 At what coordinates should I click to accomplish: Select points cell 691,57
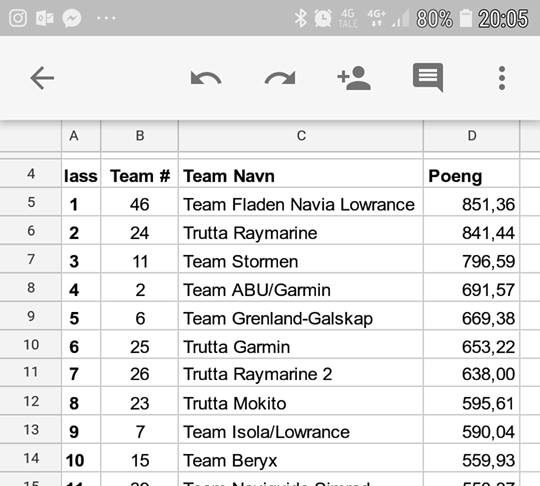pos(471,287)
